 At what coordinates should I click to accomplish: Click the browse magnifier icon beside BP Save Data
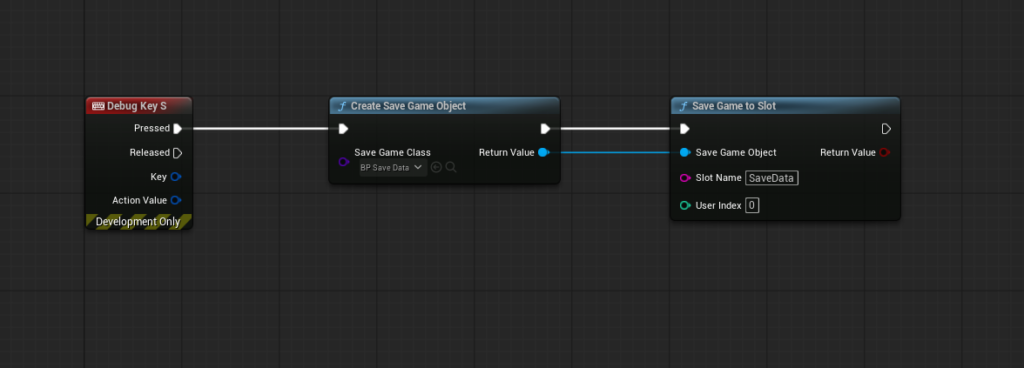(451, 167)
